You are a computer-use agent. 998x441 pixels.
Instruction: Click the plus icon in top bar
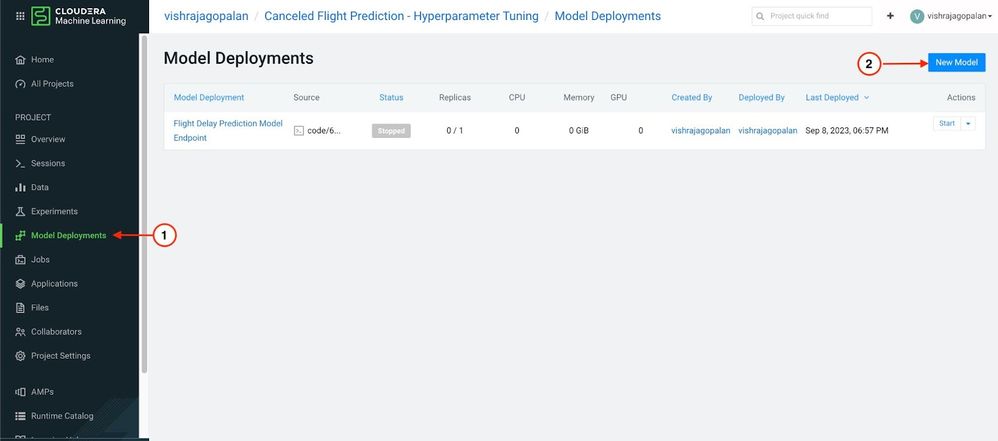pyautogui.click(x=890, y=16)
